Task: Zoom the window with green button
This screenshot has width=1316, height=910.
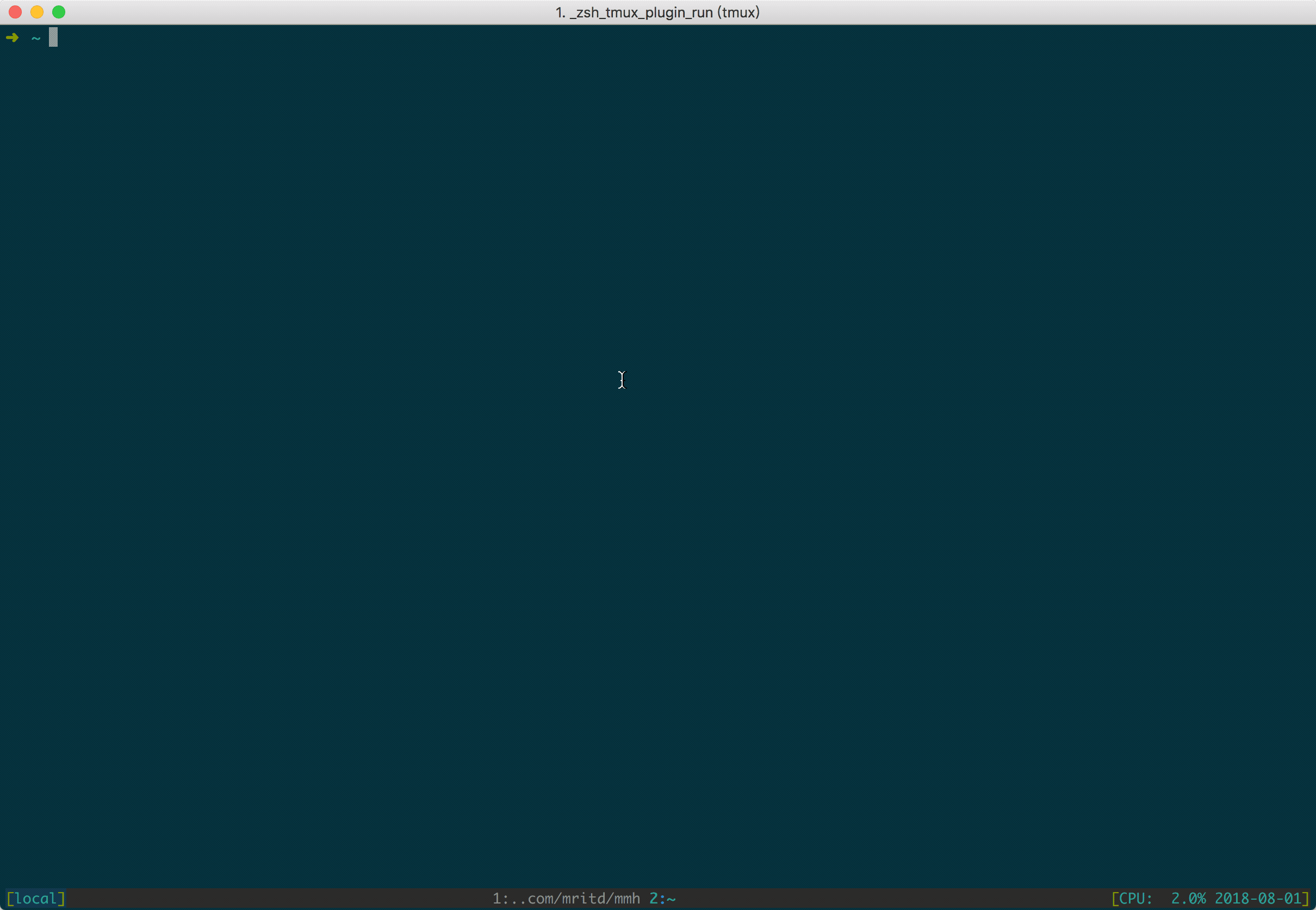Action: 59,12
